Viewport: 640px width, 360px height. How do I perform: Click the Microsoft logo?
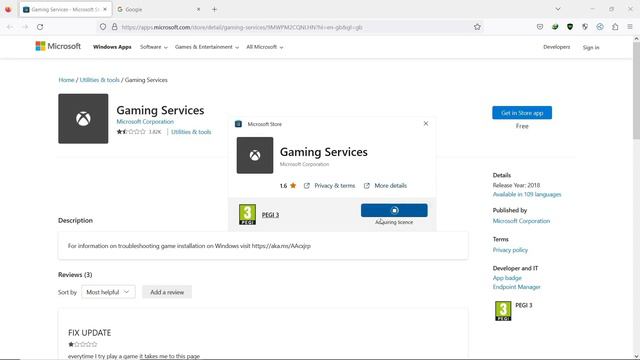(x=58, y=47)
